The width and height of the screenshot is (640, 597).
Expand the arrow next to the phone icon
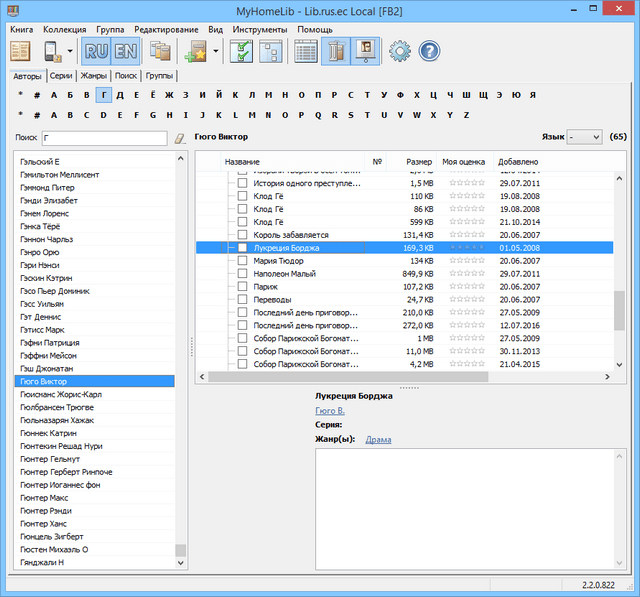(x=71, y=50)
